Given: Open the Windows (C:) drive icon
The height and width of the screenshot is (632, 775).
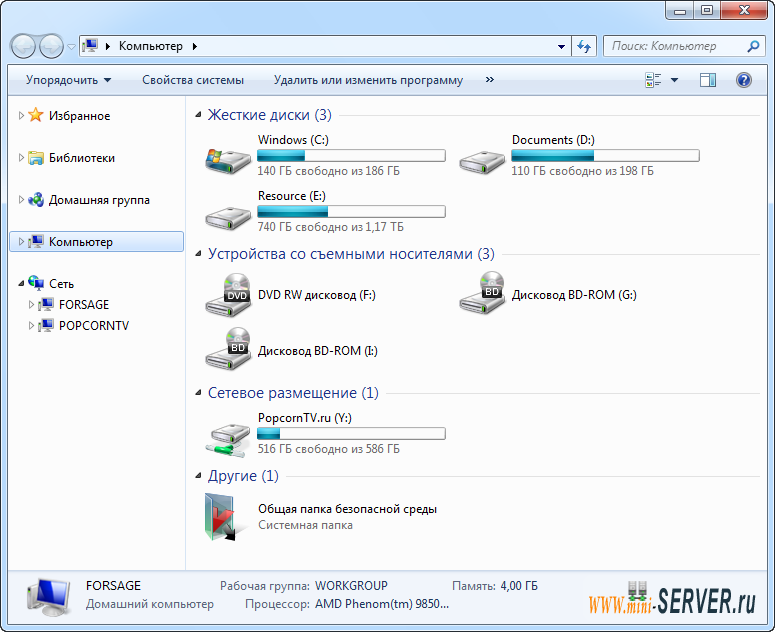Looking at the screenshot, I should pos(228,161).
